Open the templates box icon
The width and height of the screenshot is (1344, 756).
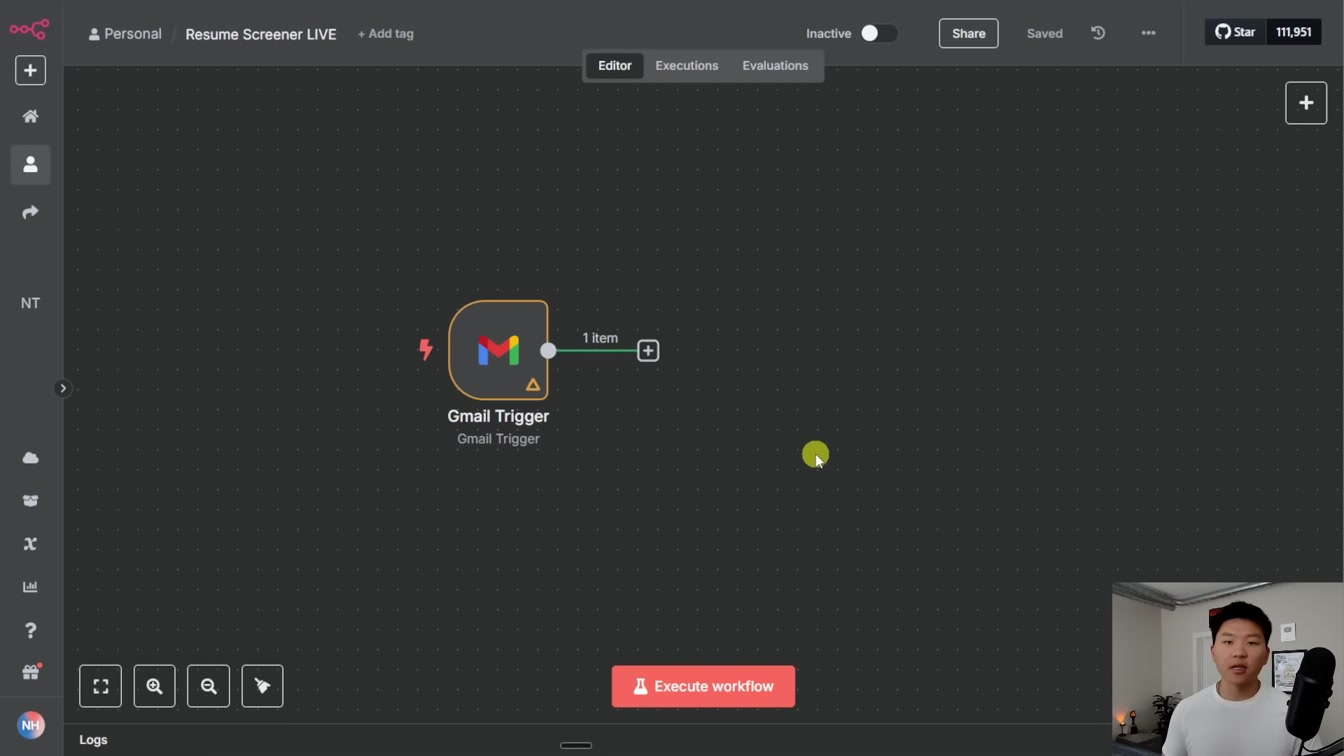pos(30,501)
